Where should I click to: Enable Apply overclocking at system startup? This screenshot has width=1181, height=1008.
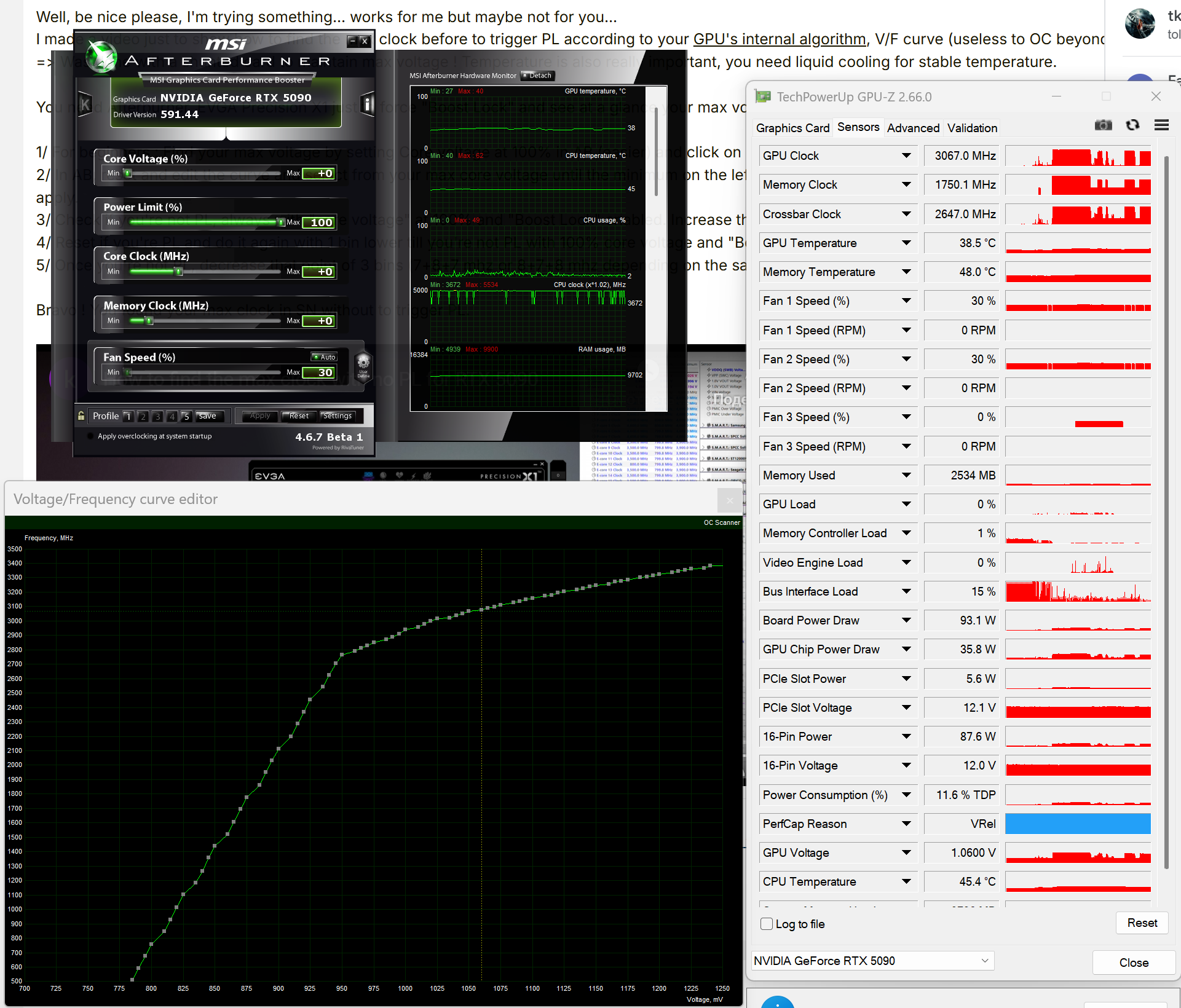pos(91,436)
